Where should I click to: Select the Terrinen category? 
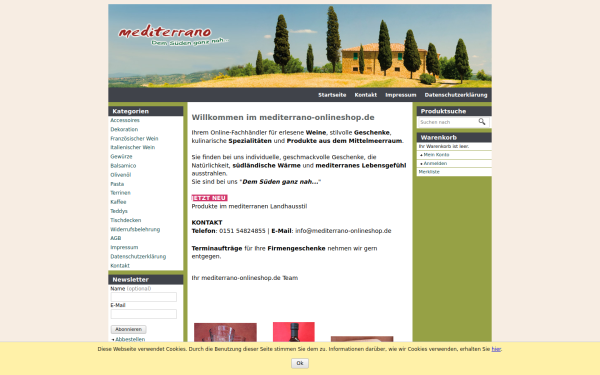click(x=120, y=193)
